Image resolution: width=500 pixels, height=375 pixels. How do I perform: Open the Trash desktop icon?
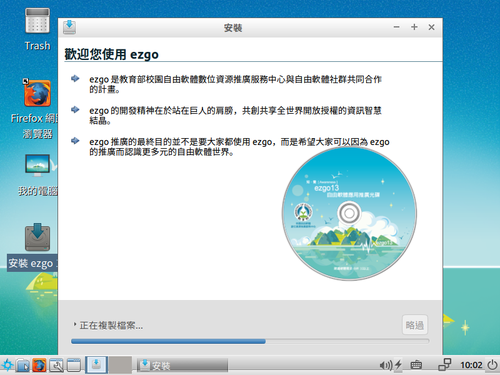(x=37, y=21)
